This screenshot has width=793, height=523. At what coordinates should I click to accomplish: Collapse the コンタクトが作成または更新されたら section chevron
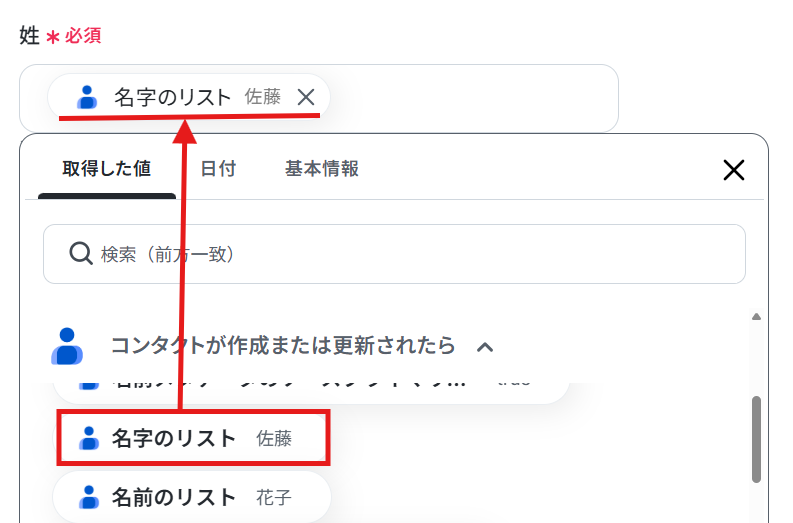(485, 347)
